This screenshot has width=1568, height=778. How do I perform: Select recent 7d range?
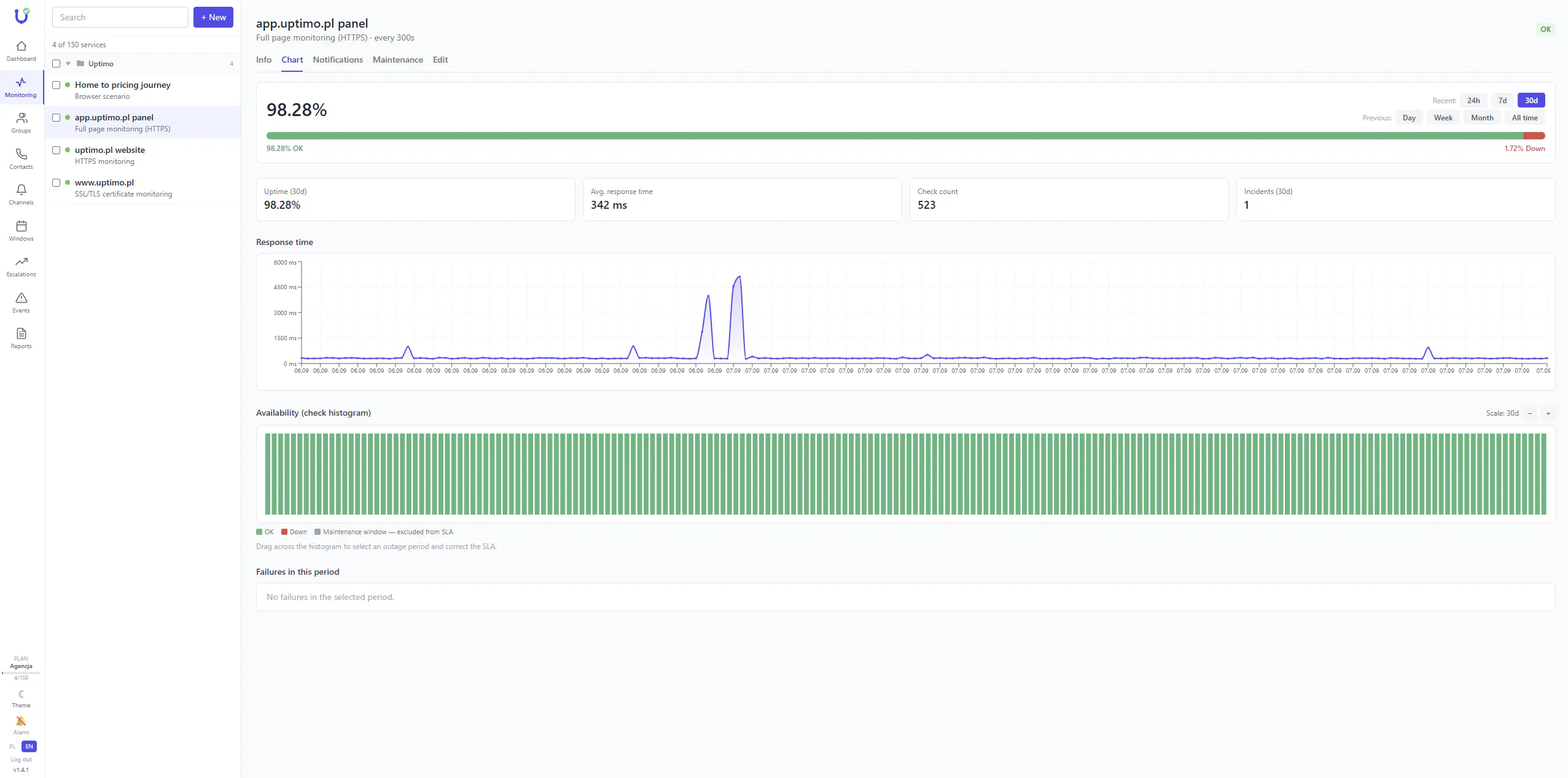pyautogui.click(x=1502, y=101)
